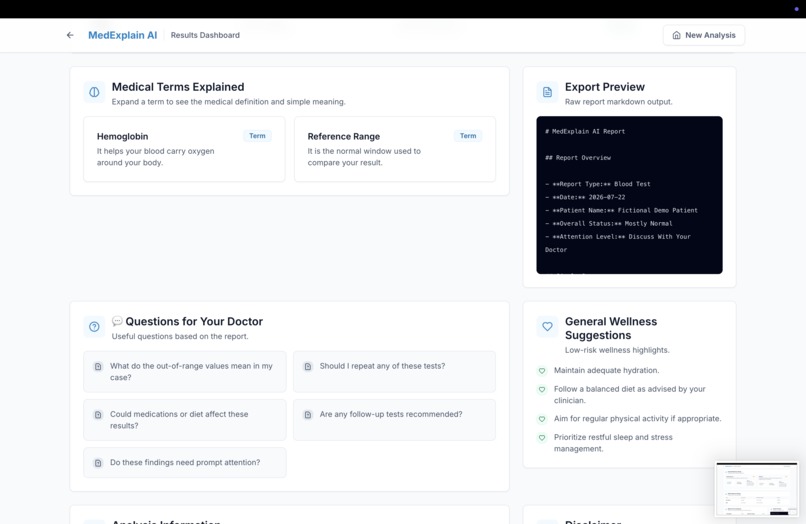This screenshot has height=524, width=806.
Task: Click document icon beside out-of-range values question
Action: click(98, 367)
